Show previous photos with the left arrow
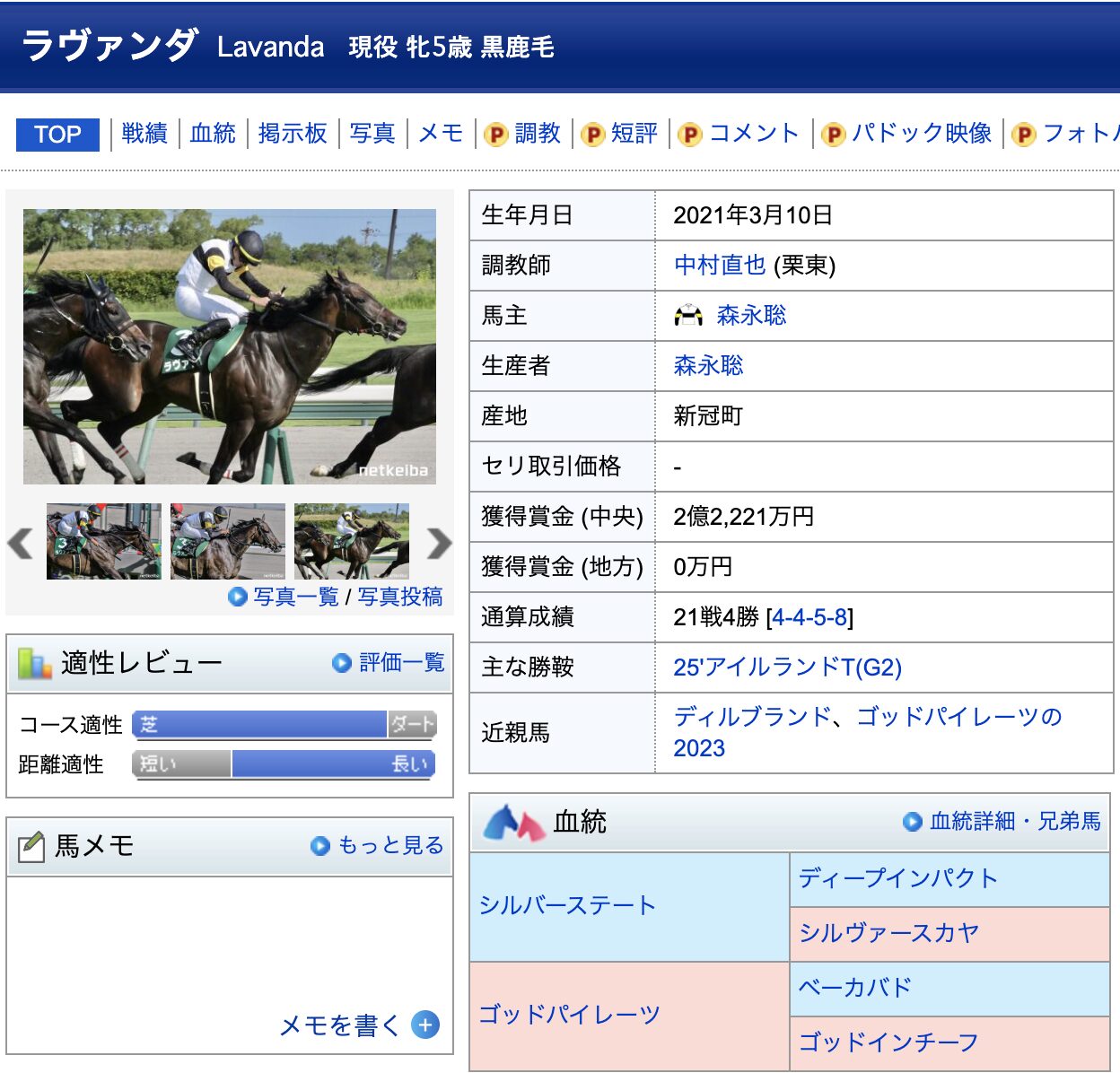1120x1073 pixels. click(x=20, y=543)
